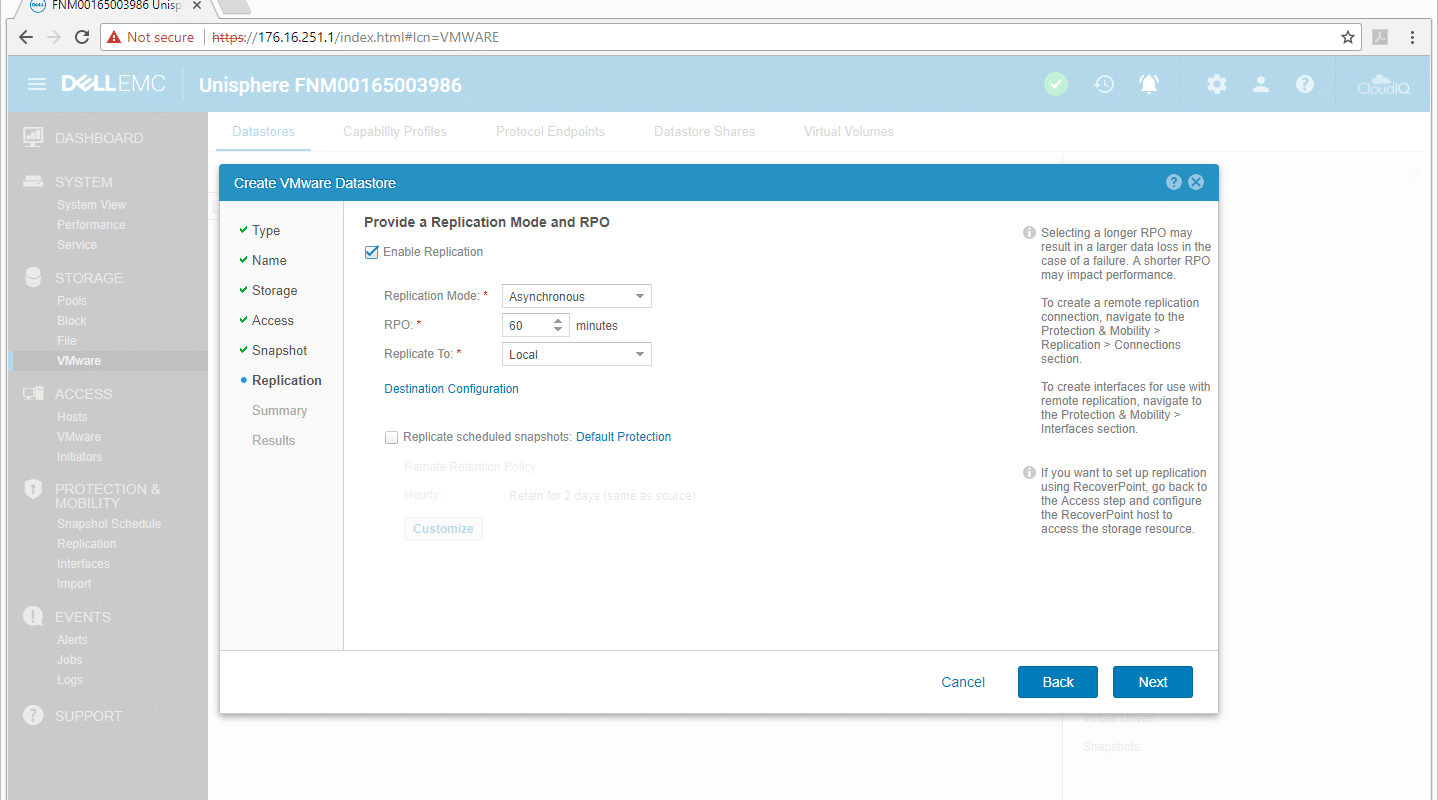1438x800 pixels.
Task: Click the Dashboard sidebar icon
Action: 33,136
